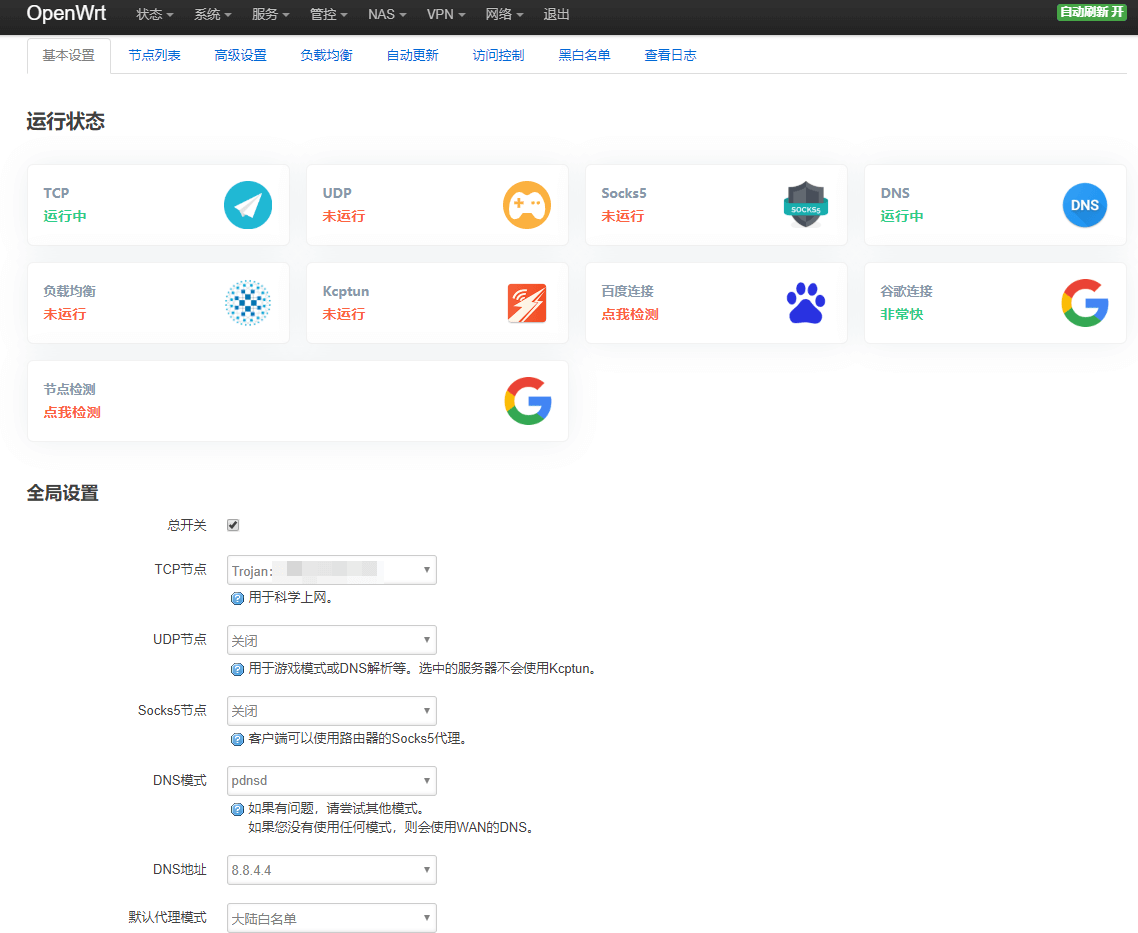1138x933 pixels.
Task: Click the Baidu paw icon
Action: click(x=806, y=303)
